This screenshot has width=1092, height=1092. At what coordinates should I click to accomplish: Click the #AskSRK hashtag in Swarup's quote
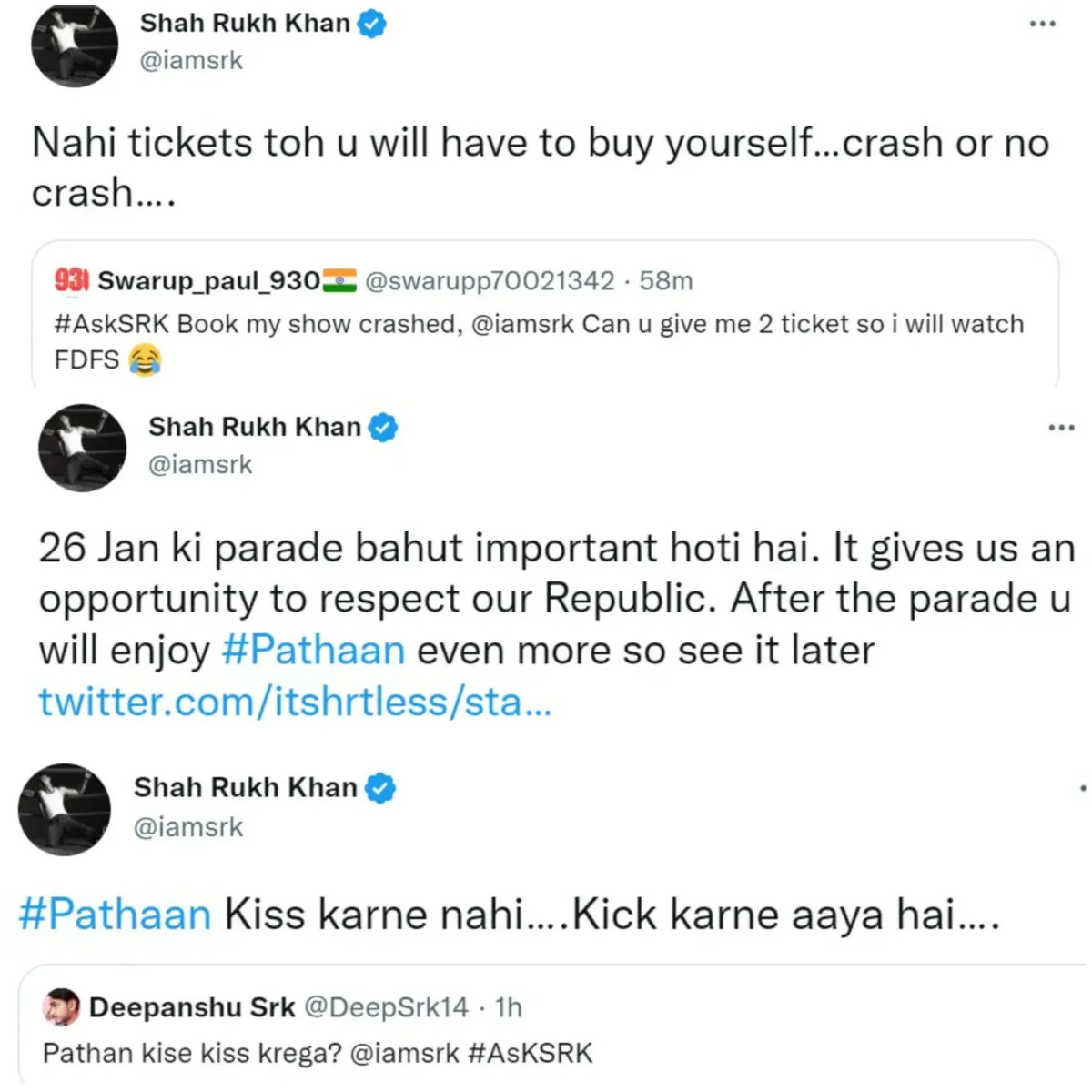(111, 324)
